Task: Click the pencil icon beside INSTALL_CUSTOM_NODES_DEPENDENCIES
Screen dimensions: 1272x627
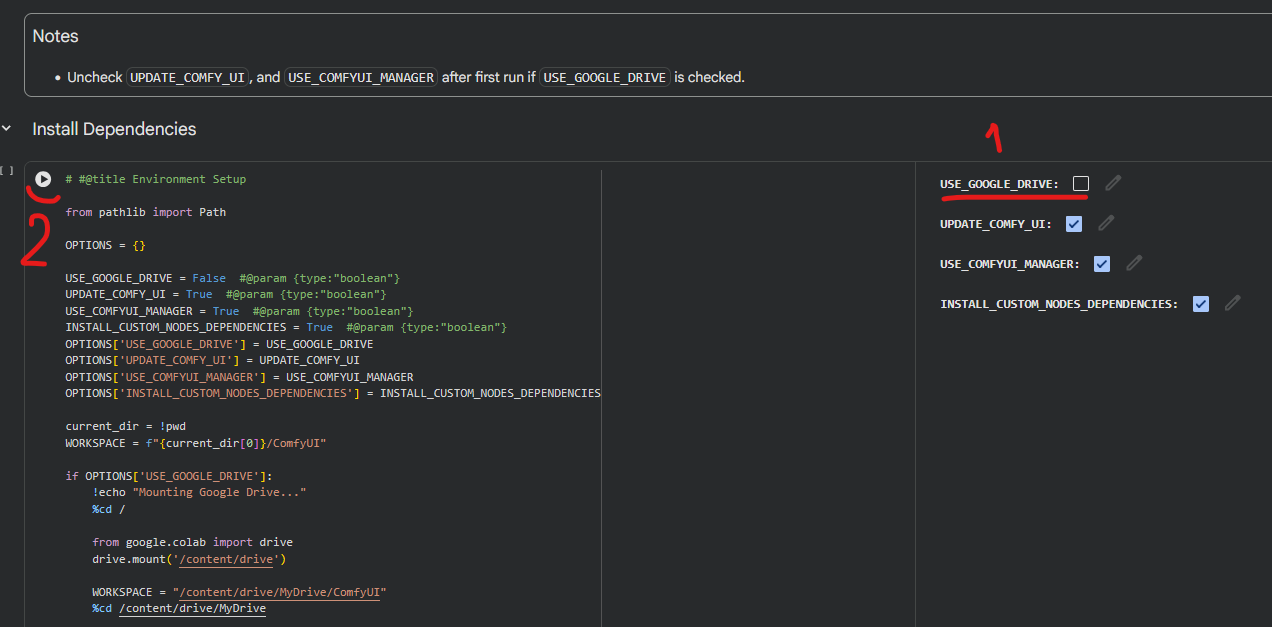Action: pos(1233,303)
